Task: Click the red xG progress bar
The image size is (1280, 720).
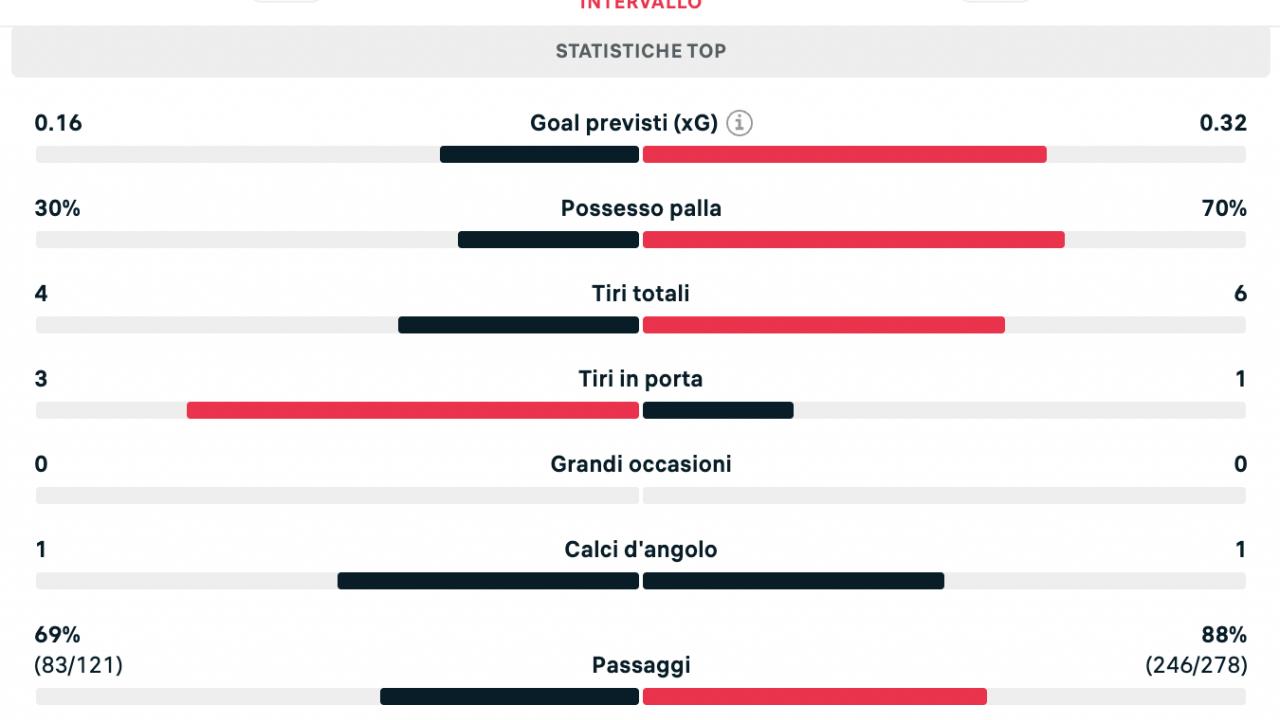Action: pyautogui.click(x=844, y=154)
